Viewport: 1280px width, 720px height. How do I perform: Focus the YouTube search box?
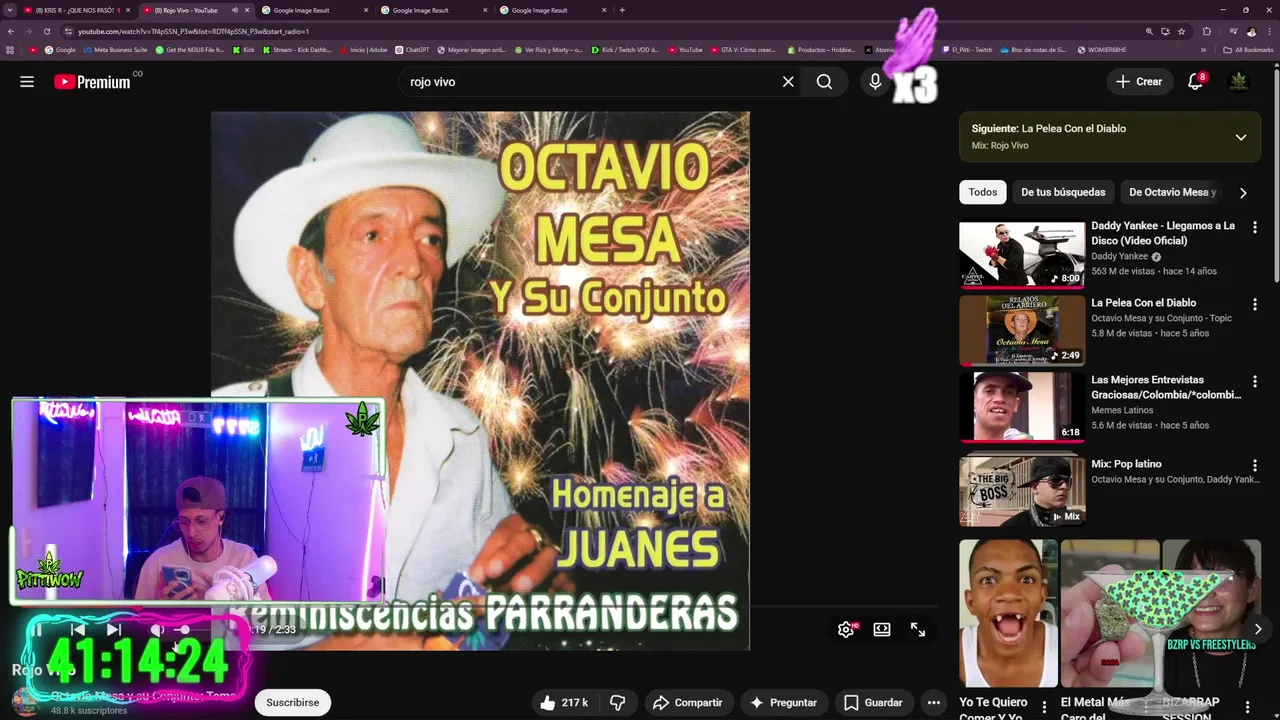pyautogui.click(x=590, y=82)
